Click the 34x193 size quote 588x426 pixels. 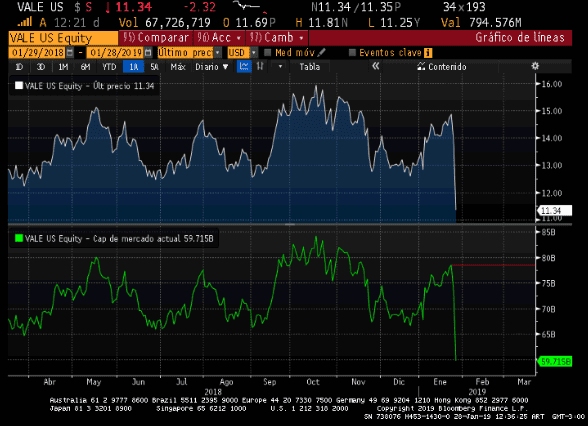[x=464, y=7]
